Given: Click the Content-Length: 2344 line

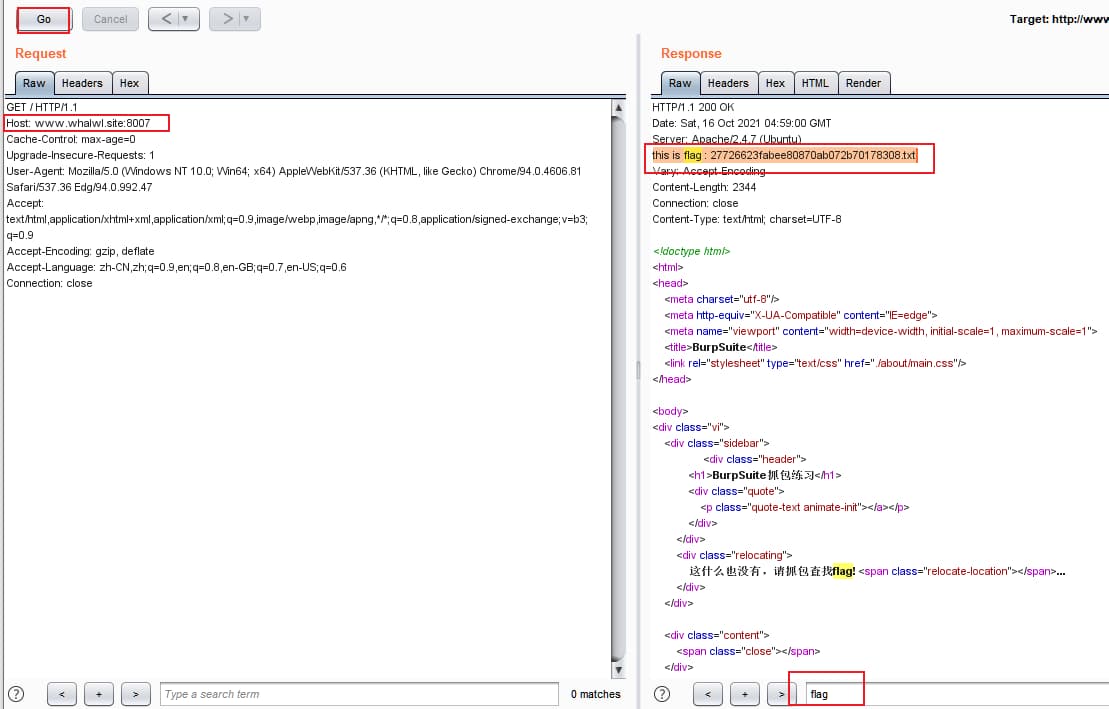Looking at the screenshot, I should point(704,187).
